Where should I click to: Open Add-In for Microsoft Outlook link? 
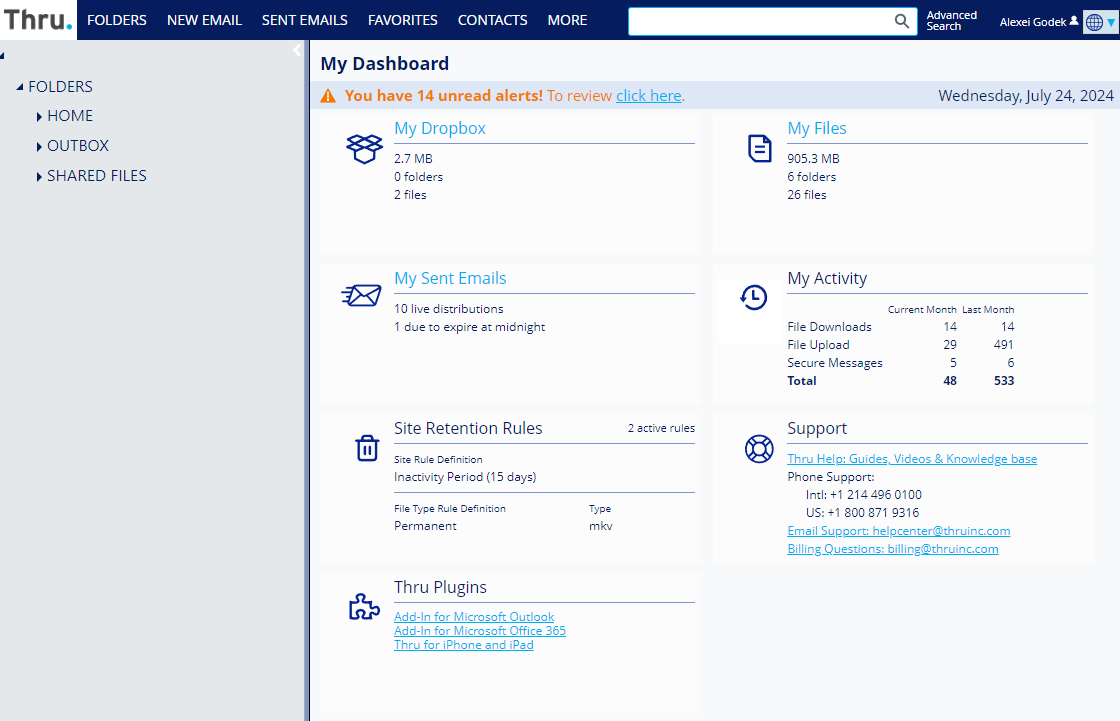tap(474, 617)
